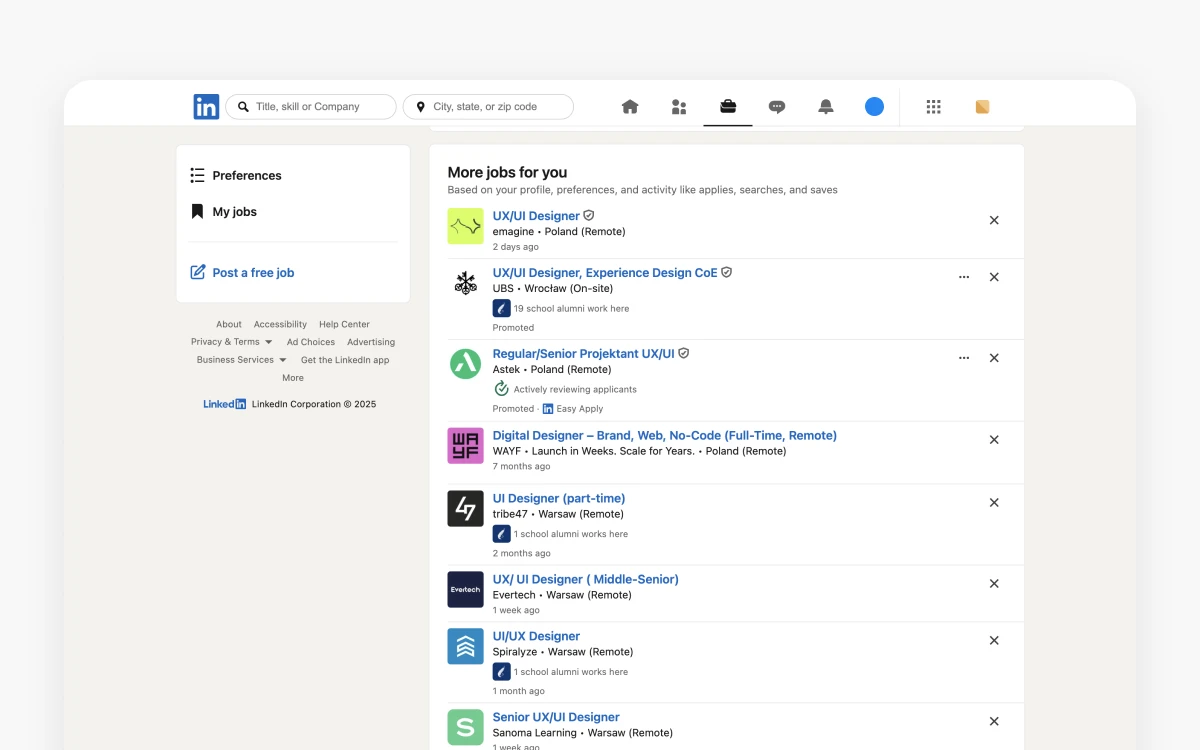Open UX/ UI Designer ( Middle-Senior) job
Image resolution: width=1200 pixels, height=750 pixels.
point(585,580)
